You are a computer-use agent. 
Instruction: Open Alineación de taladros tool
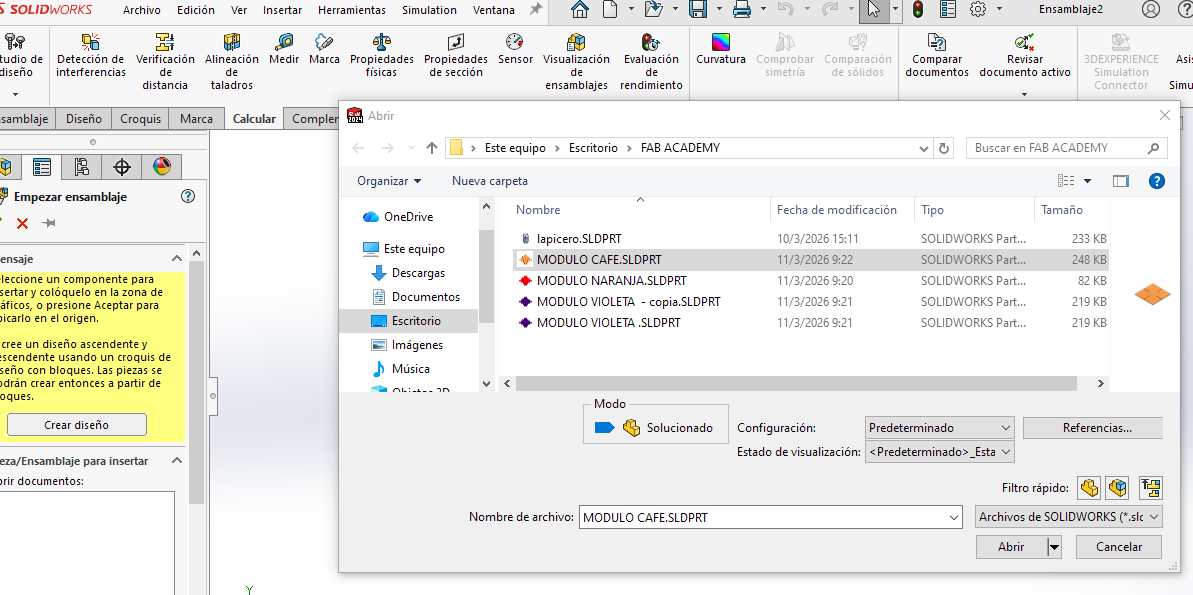(x=231, y=62)
